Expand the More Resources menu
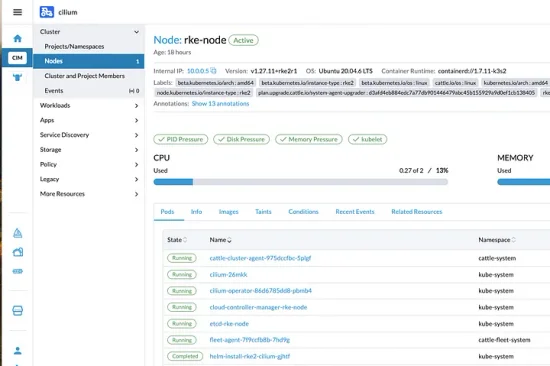550x366 pixels. tap(136, 194)
